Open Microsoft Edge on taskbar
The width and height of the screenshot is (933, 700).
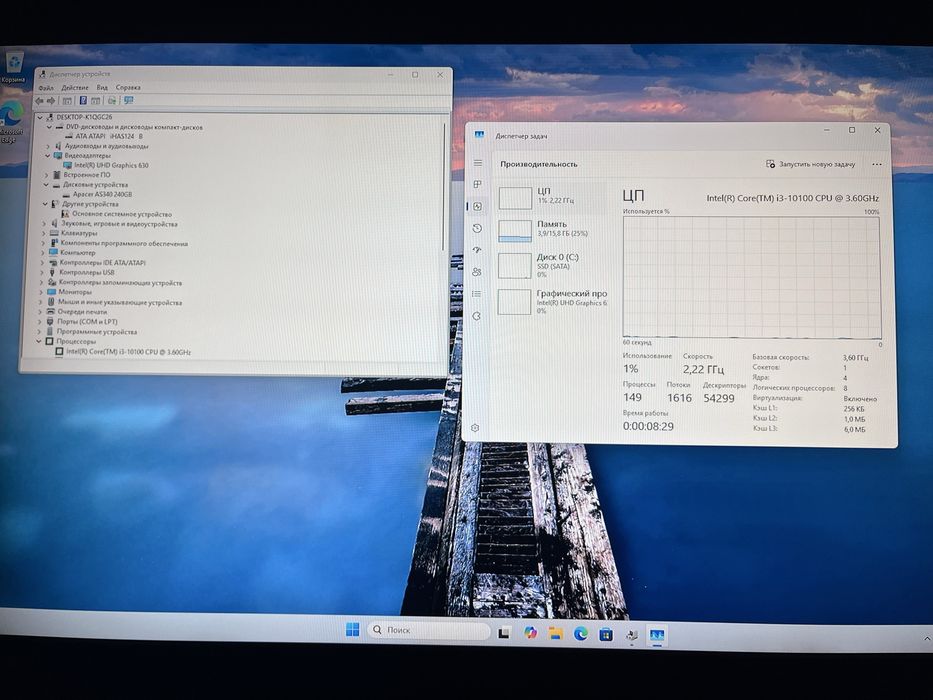point(581,634)
